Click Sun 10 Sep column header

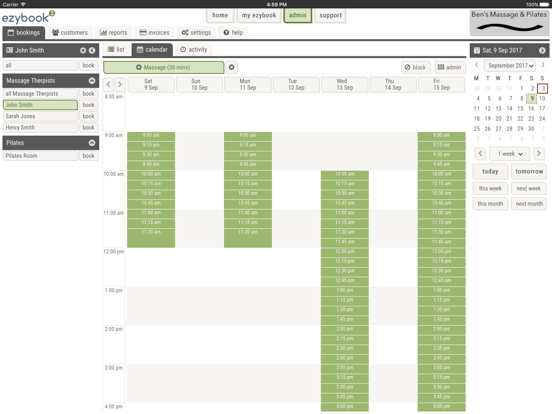(x=199, y=84)
